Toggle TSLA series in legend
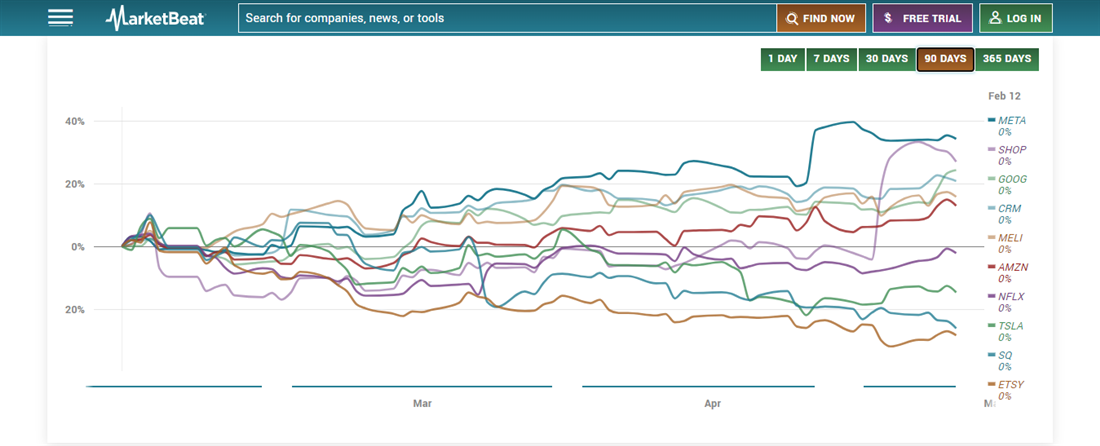Screen dimensions: 1100x446 [1011, 326]
